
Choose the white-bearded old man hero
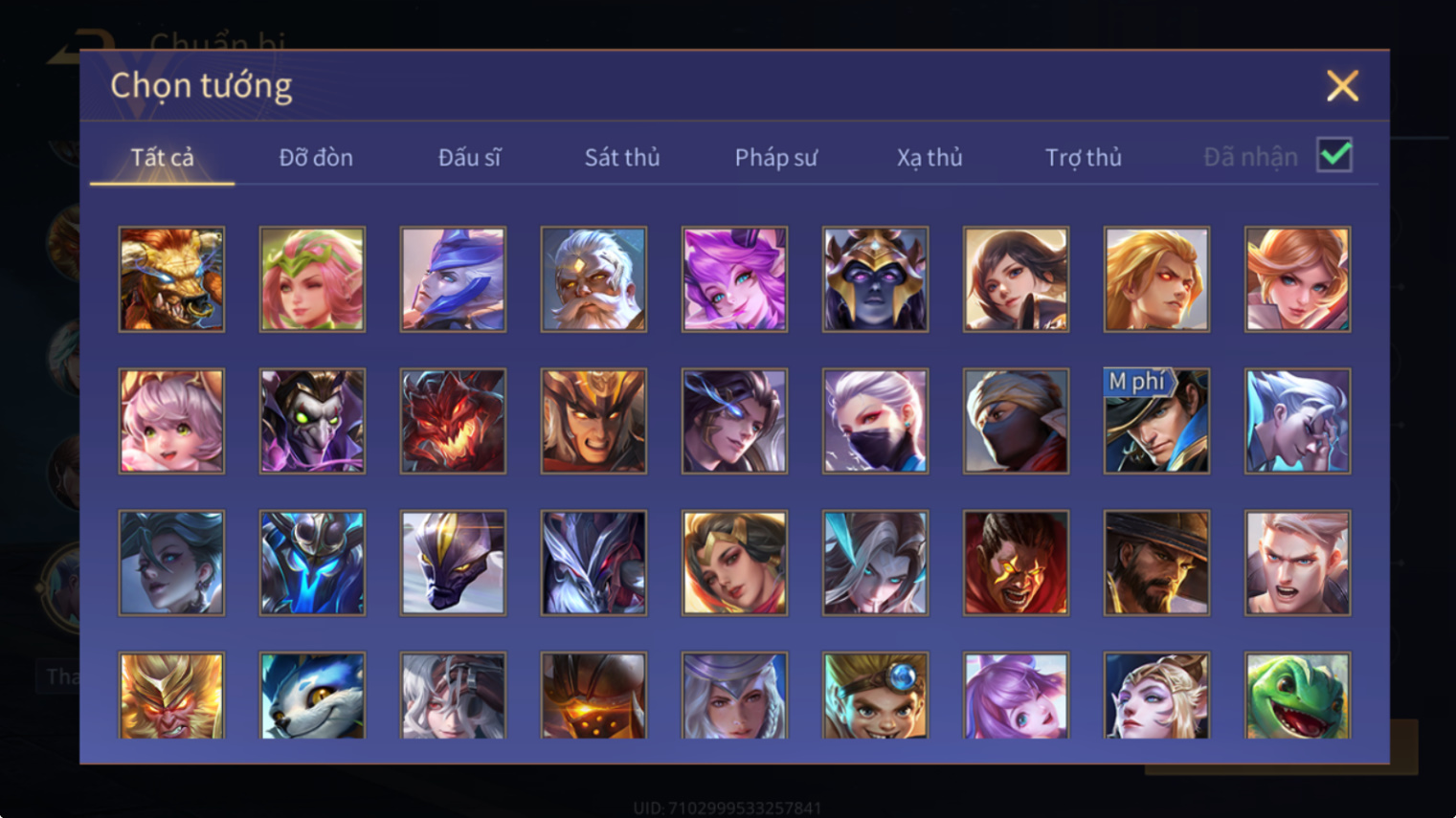(x=594, y=279)
